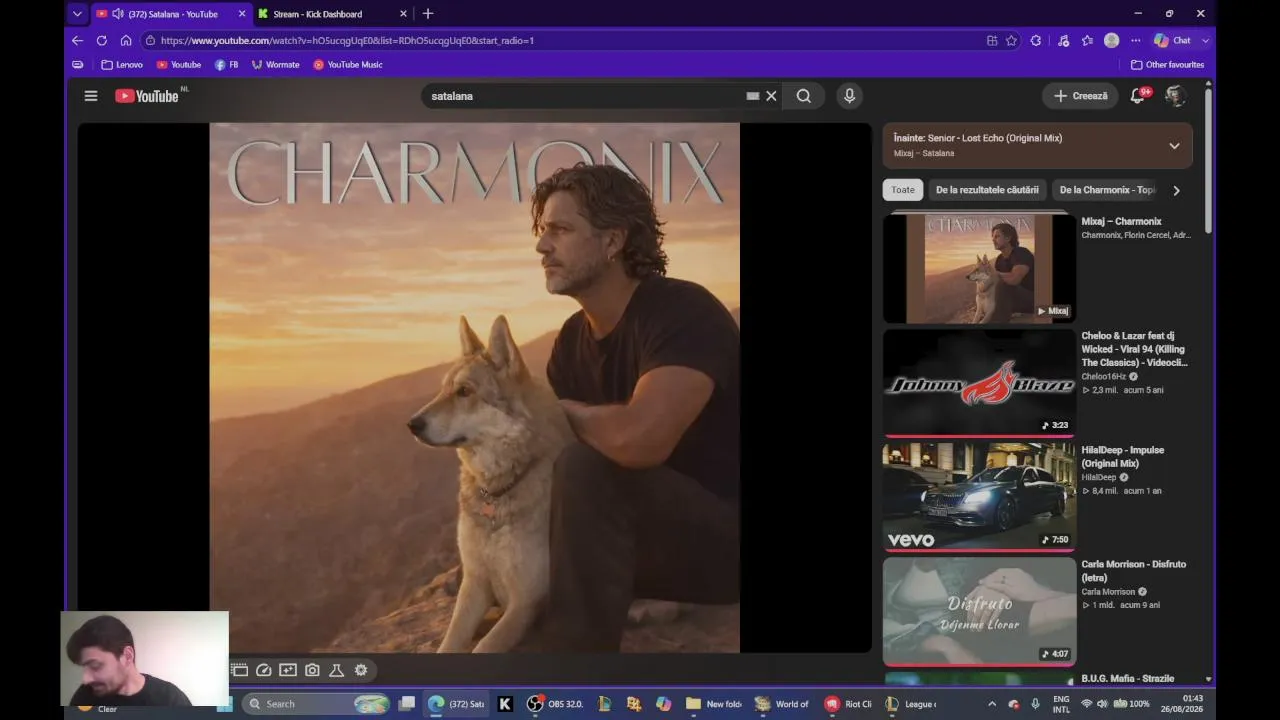
Task: Open the Mixaj – Charmonix title link
Action: coord(1121,222)
